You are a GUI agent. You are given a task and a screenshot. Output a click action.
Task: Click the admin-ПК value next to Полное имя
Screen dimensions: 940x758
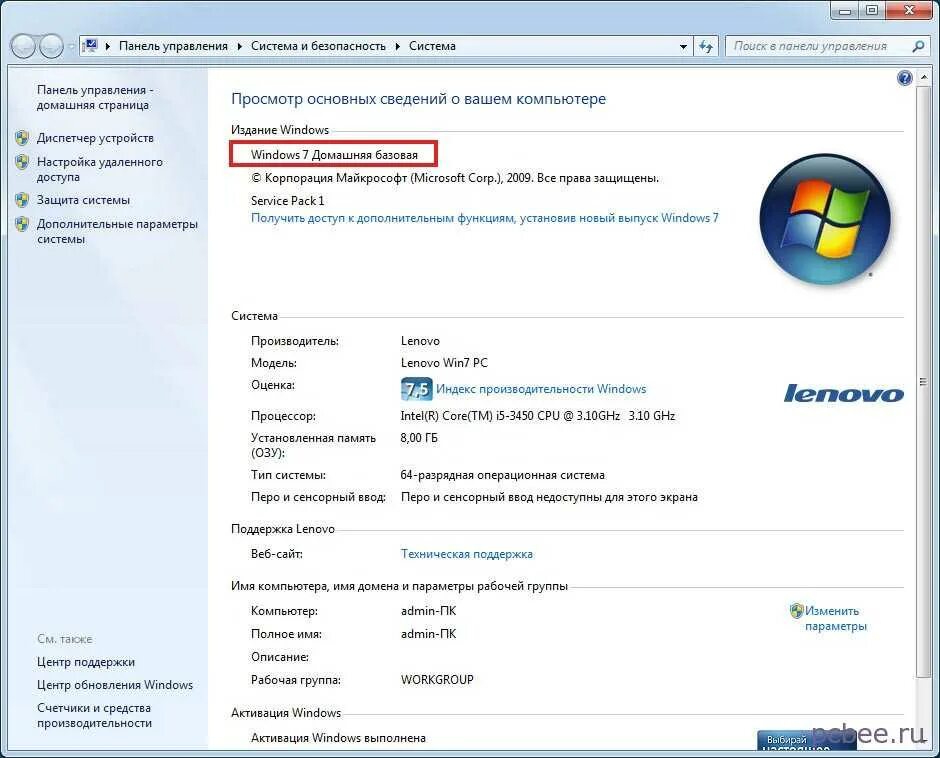(x=428, y=634)
